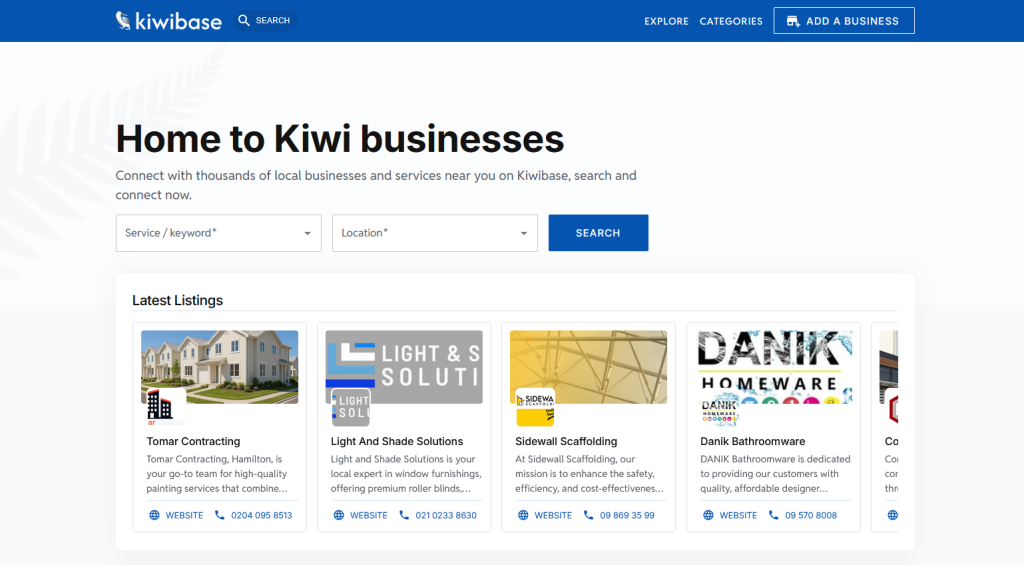The height and width of the screenshot is (565, 1024).
Task: Click Tomar Contracting description text
Action: pyautogui.click(x=217, y=474)
